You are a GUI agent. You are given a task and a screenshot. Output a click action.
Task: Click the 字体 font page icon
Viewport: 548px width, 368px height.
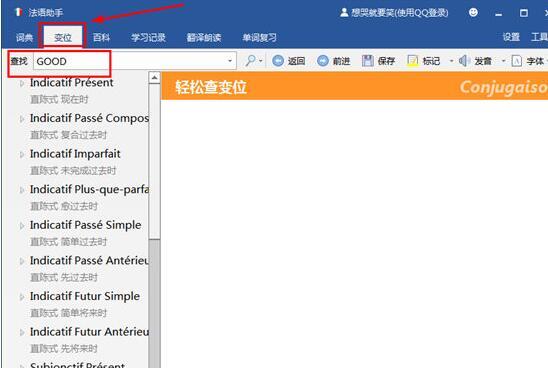coord(517,61)
